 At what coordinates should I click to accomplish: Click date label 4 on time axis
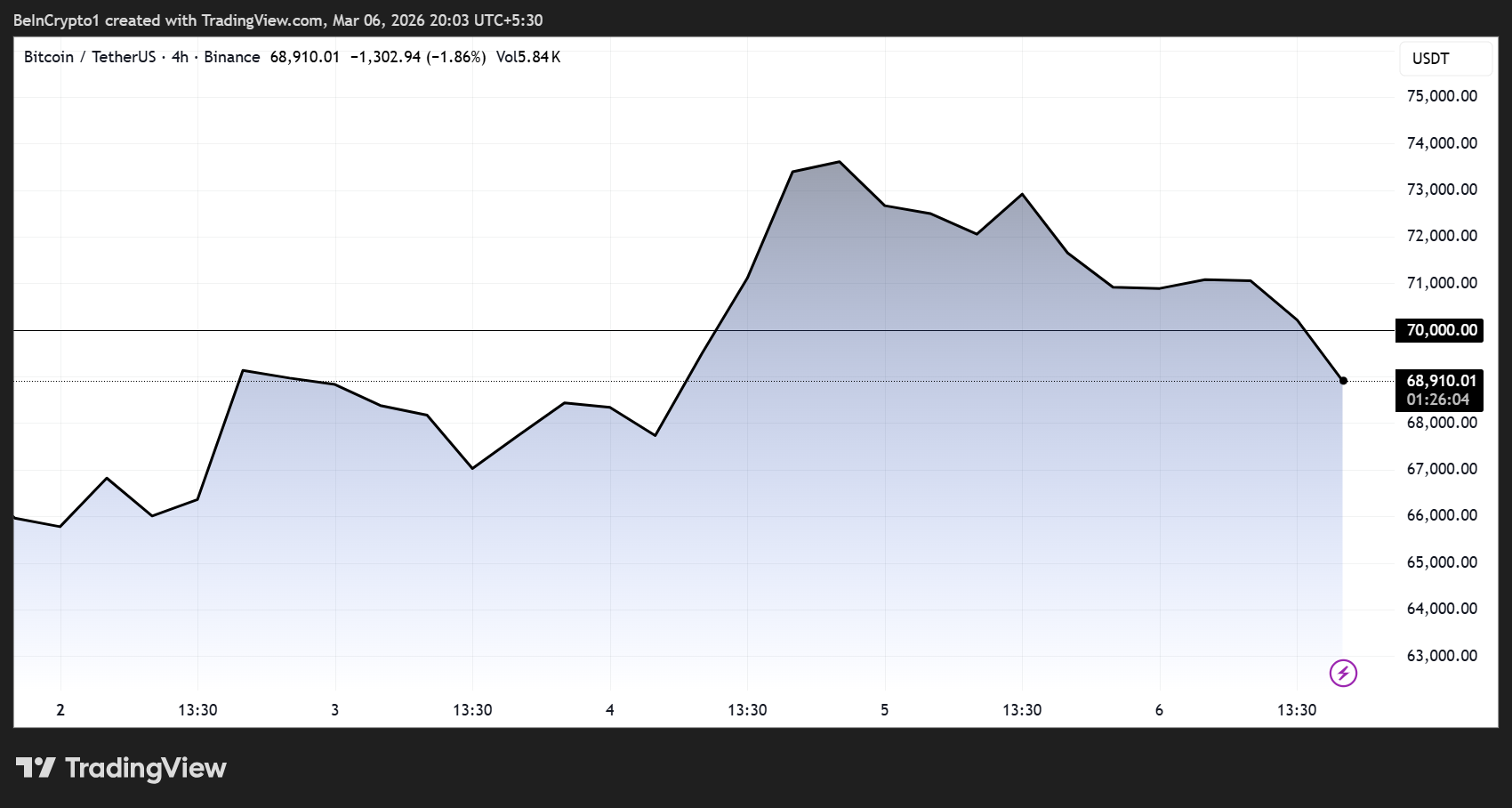tap(610, 710)
